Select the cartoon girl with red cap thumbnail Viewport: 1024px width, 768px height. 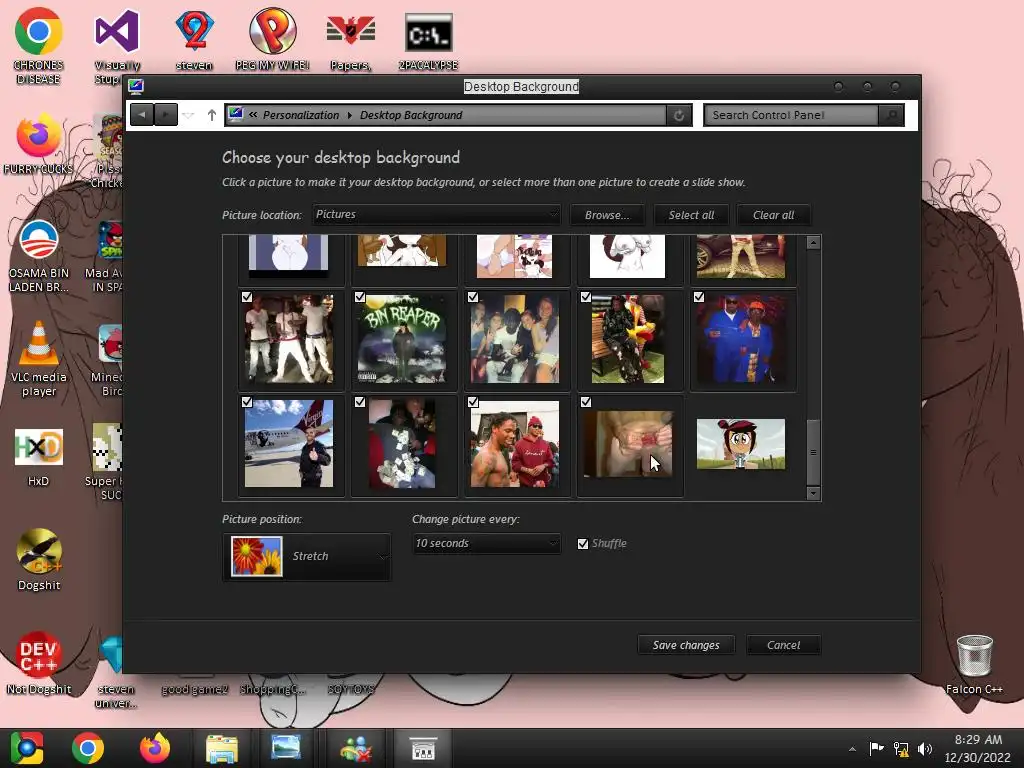coord(741,444)
